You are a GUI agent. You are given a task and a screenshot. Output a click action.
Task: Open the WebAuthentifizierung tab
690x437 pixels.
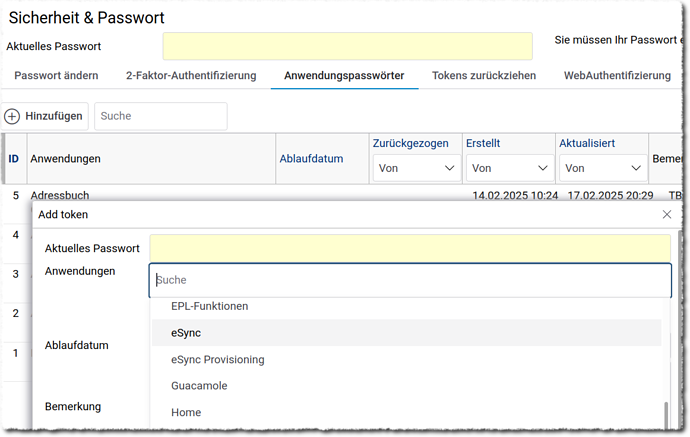[x=616, y=76]
